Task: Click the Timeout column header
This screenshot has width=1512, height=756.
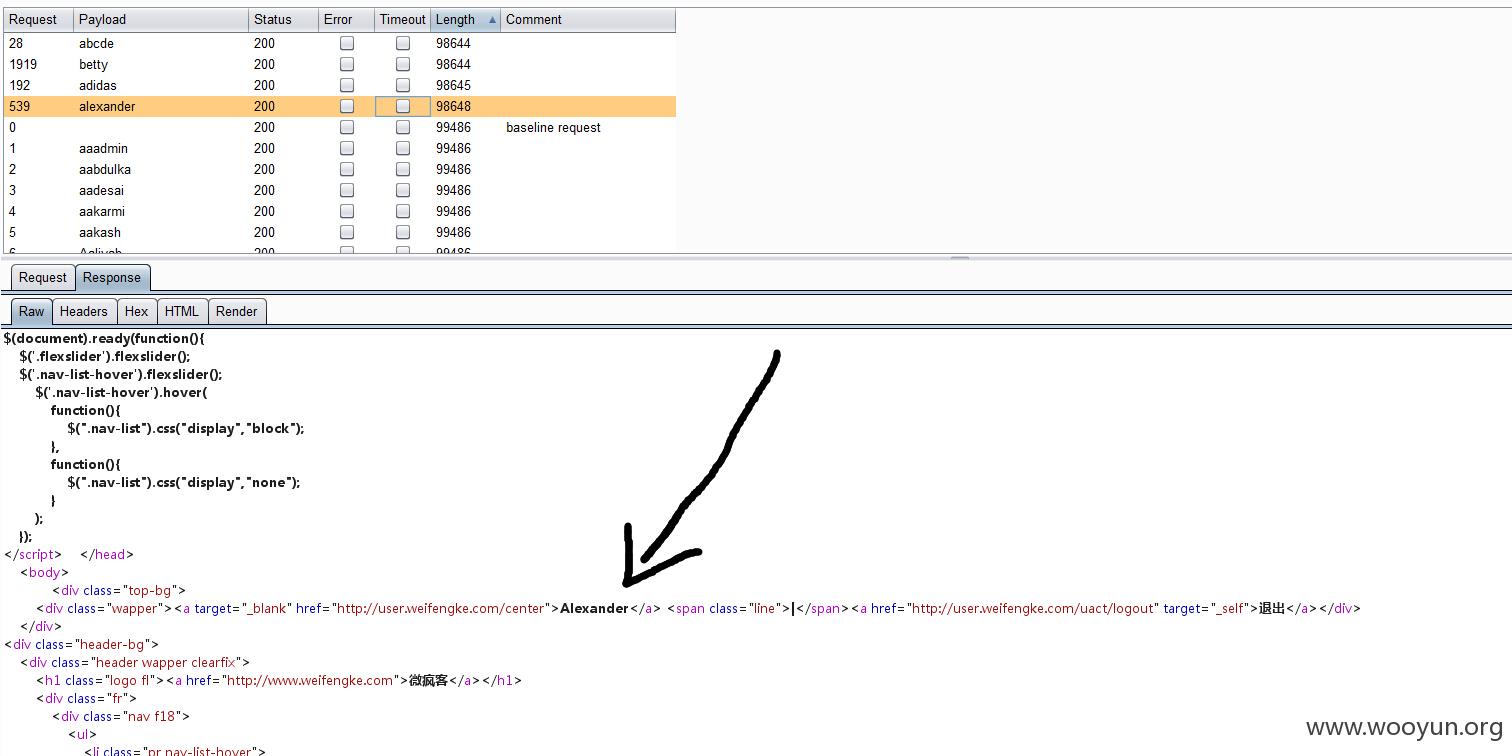Action: tap(402, 19)
